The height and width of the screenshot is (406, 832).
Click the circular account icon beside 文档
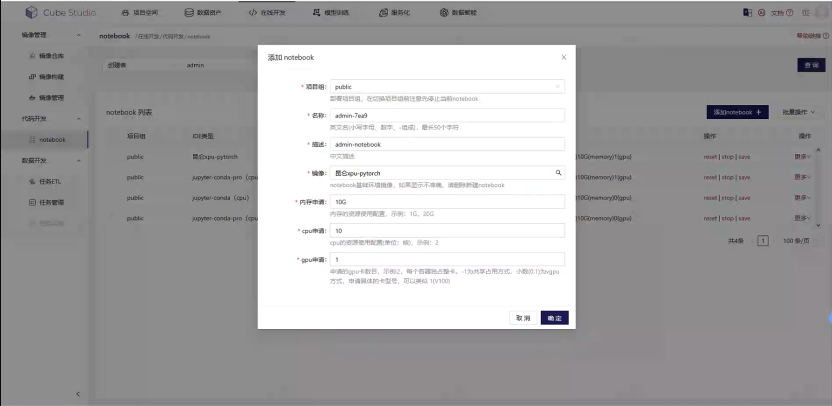(x=762, y=13)
